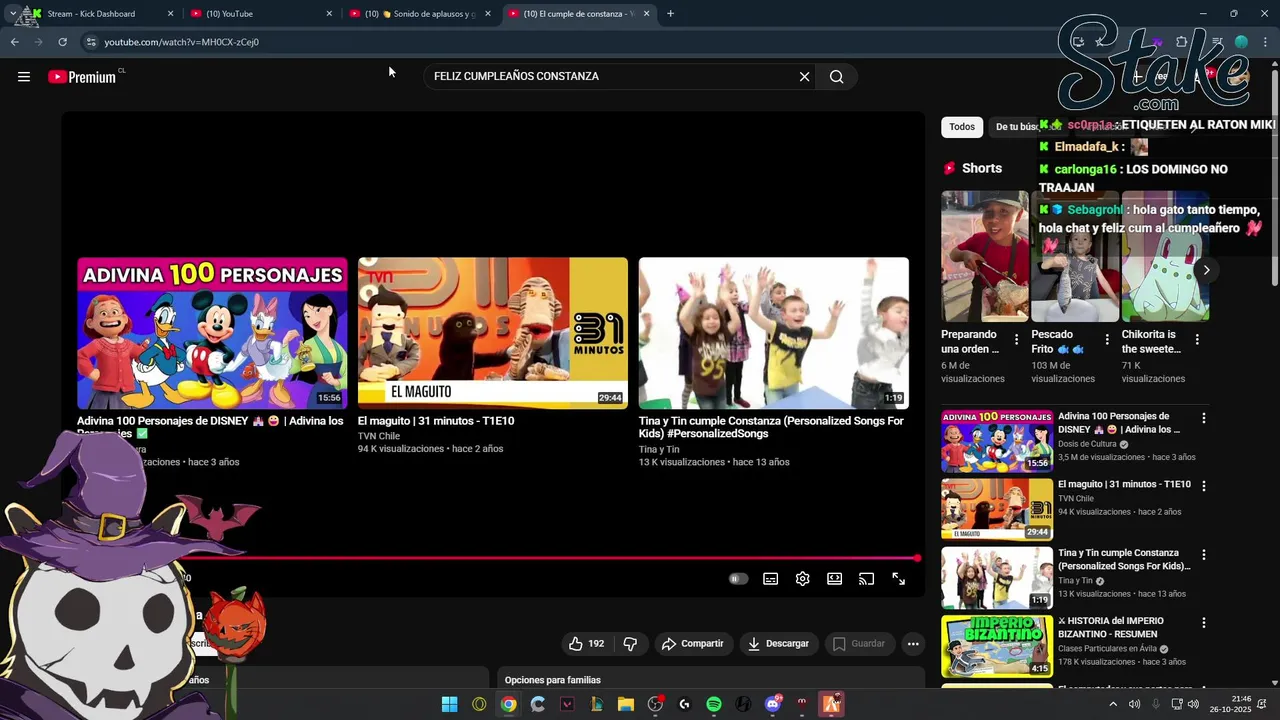Play endscreen El Maguito 31 minutos thumbnail

click(493, 333)
